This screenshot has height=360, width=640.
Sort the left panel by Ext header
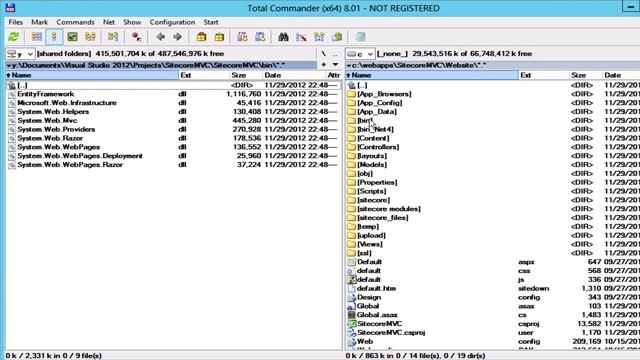pyautogui.click(x=204, y=75)
